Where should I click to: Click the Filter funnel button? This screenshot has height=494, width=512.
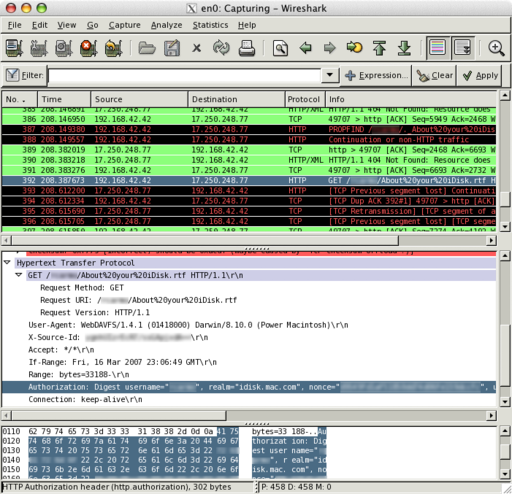[x=25, y=76]
